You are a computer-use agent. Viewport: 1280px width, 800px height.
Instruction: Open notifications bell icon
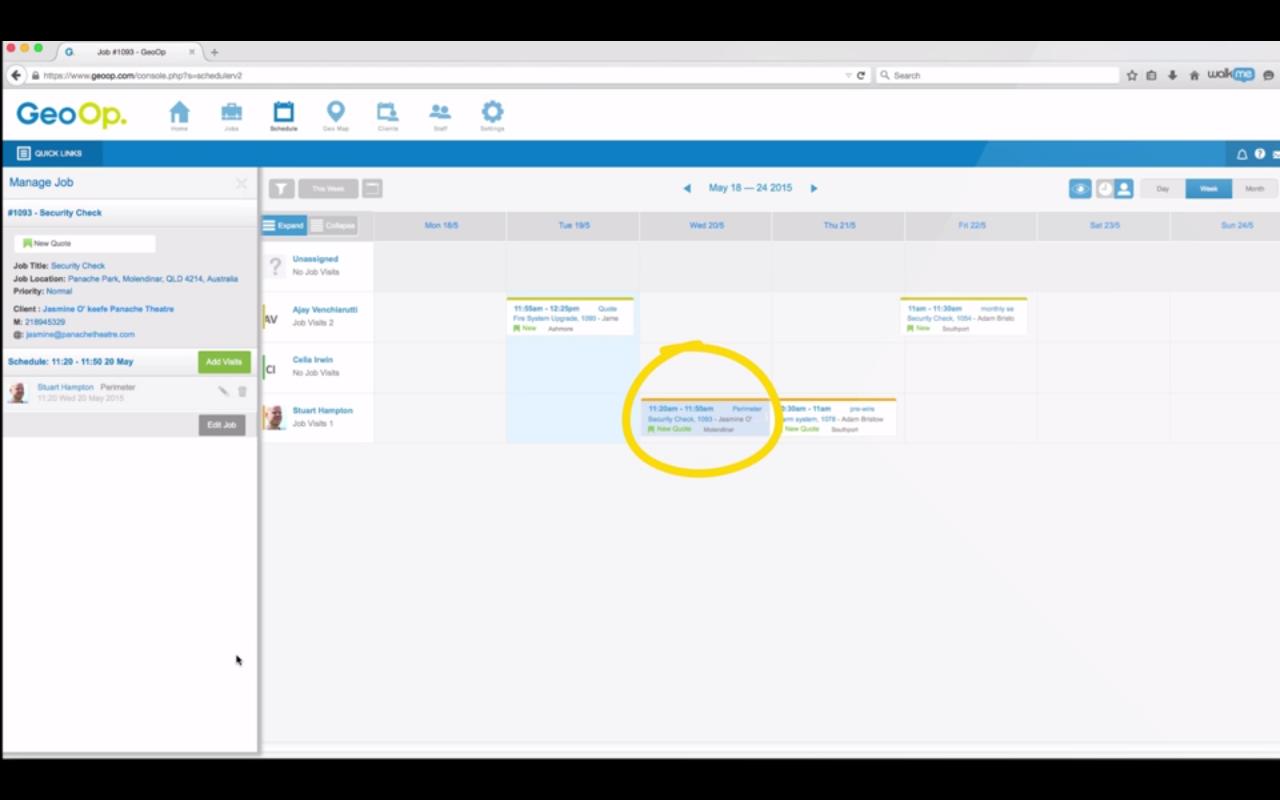[1242, 154]
